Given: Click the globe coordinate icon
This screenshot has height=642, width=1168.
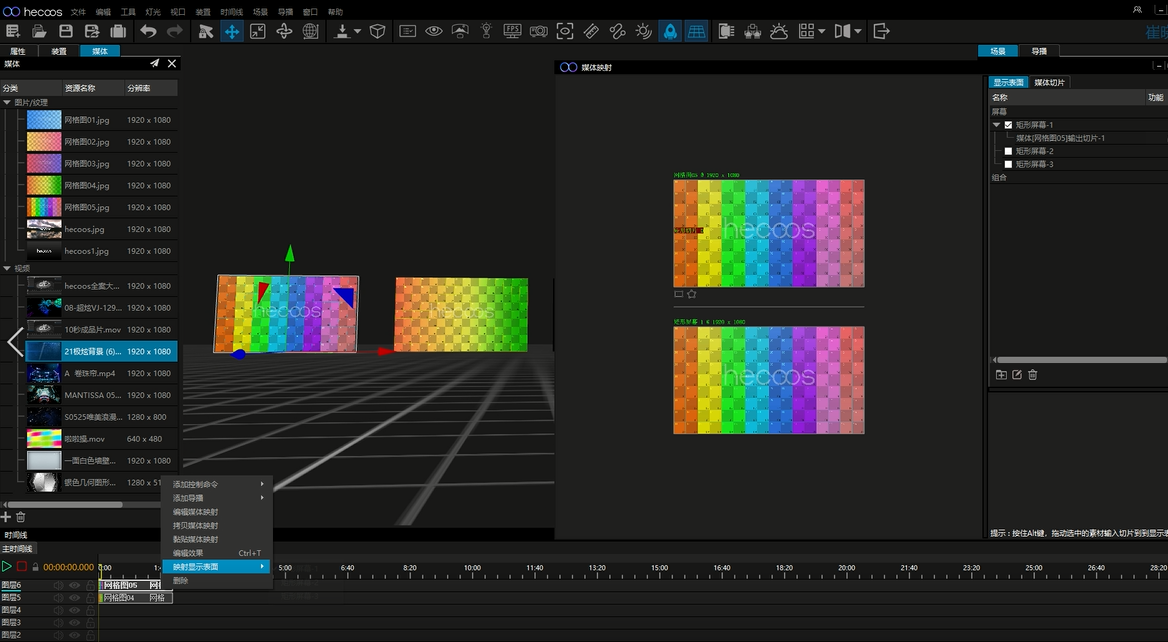Looking at the screenshot, I should 311,31.
